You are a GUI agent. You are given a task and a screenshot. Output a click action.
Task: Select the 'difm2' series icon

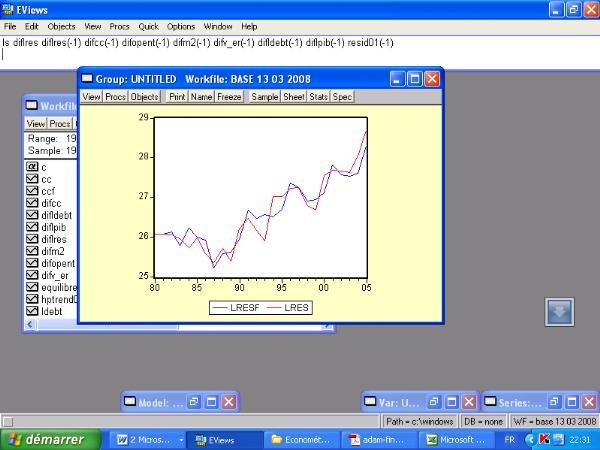(x=32, y=251)
